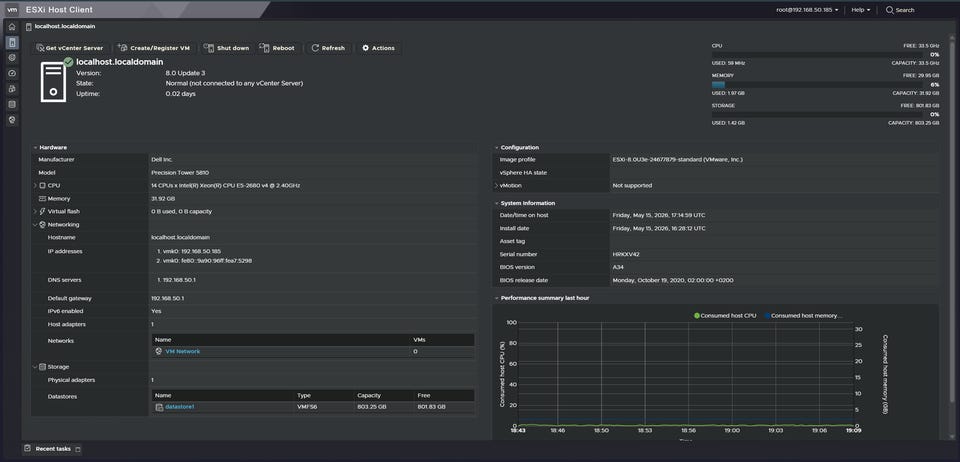Collapse the Networking row chevron
Viewport: 960px width, 462px height.
coord(35,225)
